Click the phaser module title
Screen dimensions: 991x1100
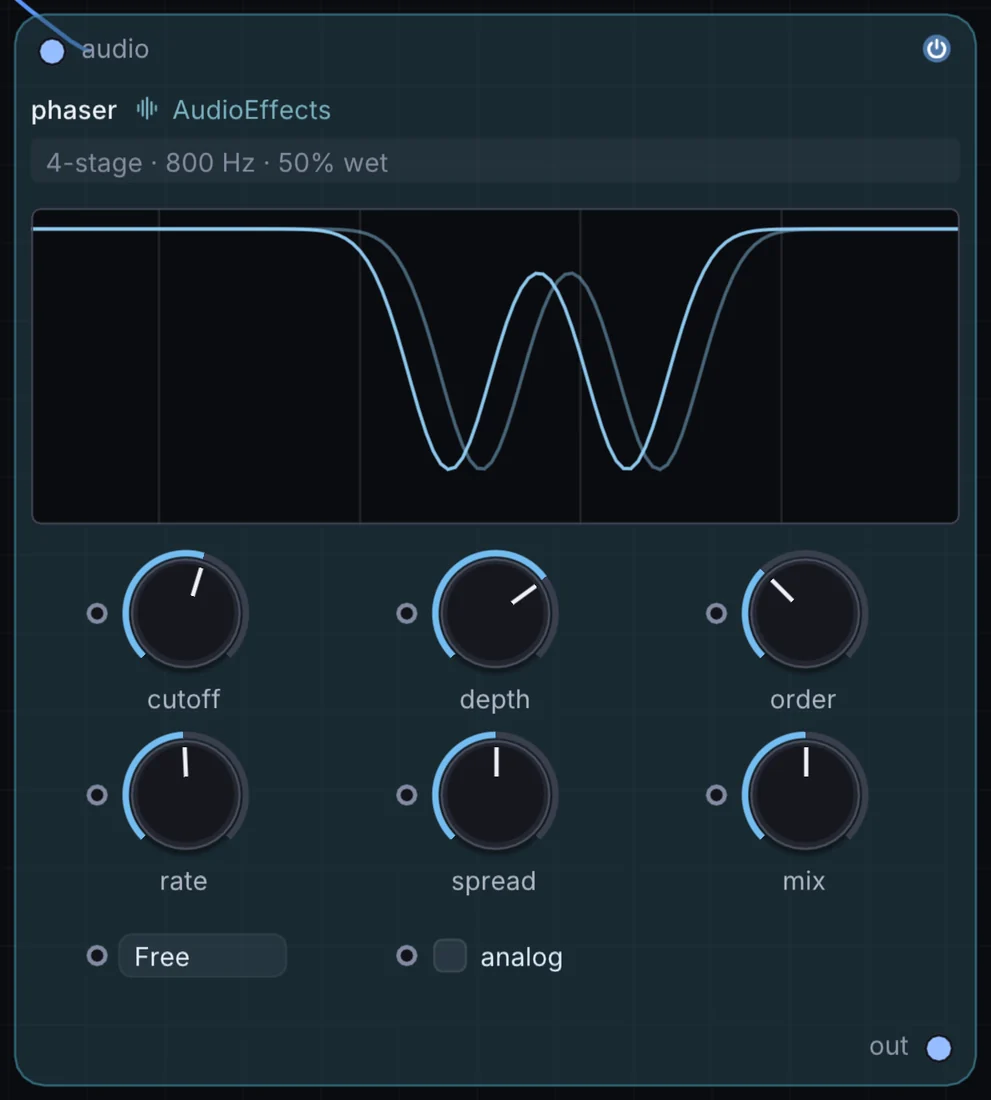(74, 110)
